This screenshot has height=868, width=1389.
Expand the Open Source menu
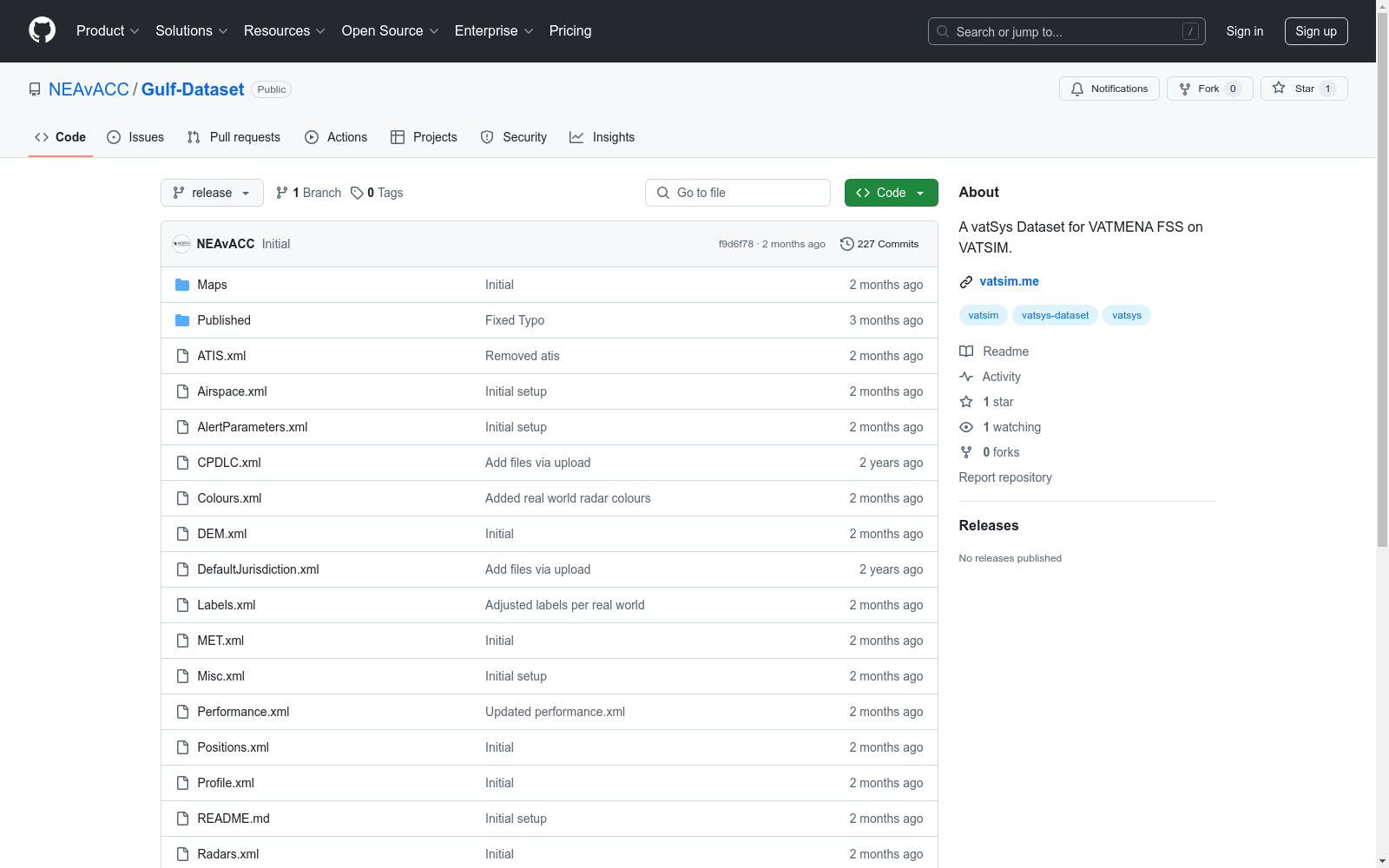tap(391, 30)
